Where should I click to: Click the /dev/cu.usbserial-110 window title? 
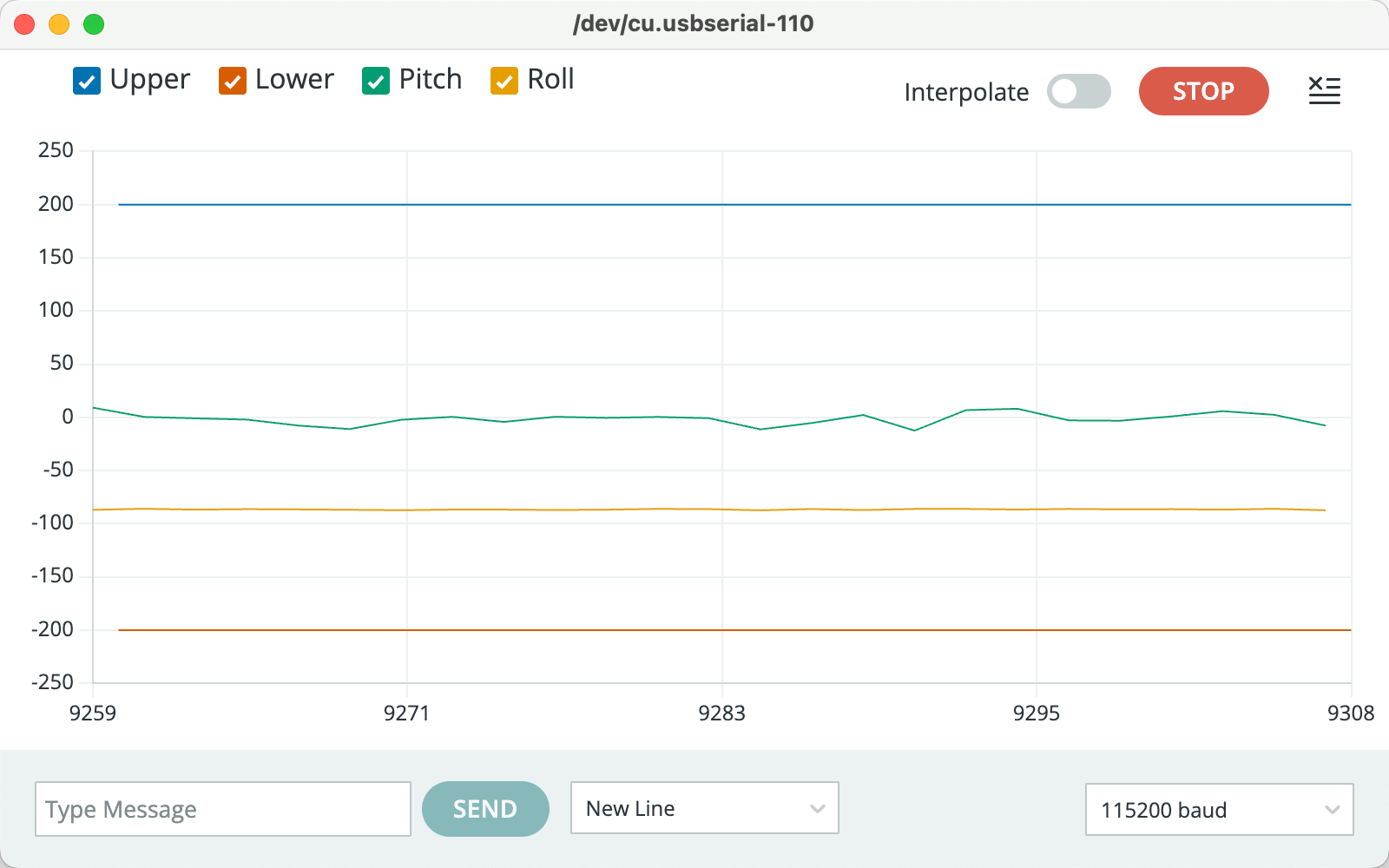[x=693, y=23]
